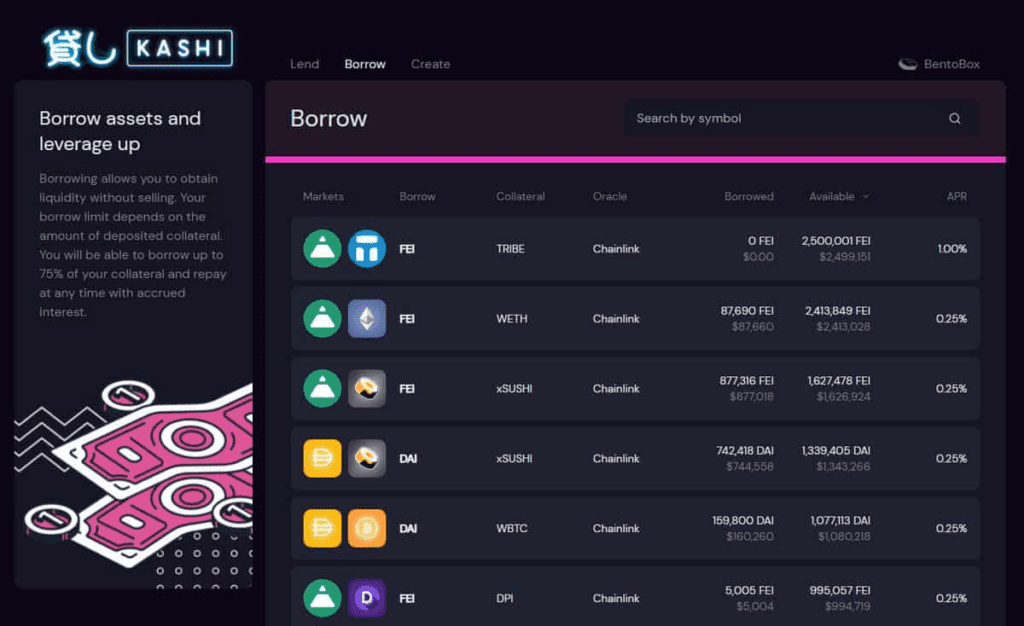Focus the Search by symbol field
This screenshot has height=626, width=1024.
pos(801,118)
